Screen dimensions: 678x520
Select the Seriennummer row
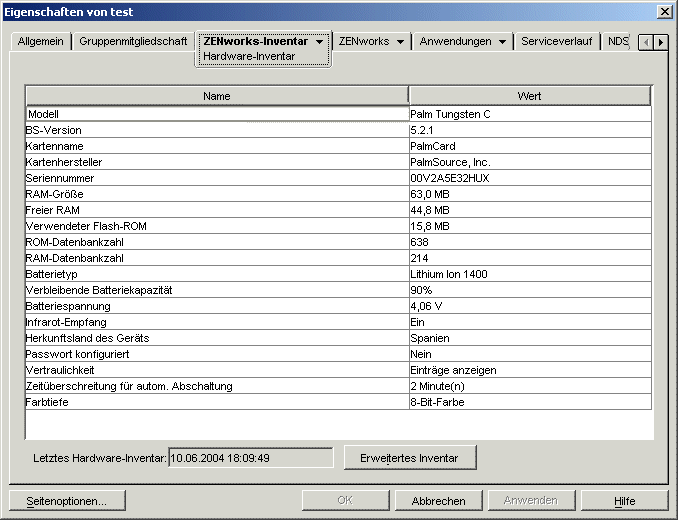click(x=338, y=178)
